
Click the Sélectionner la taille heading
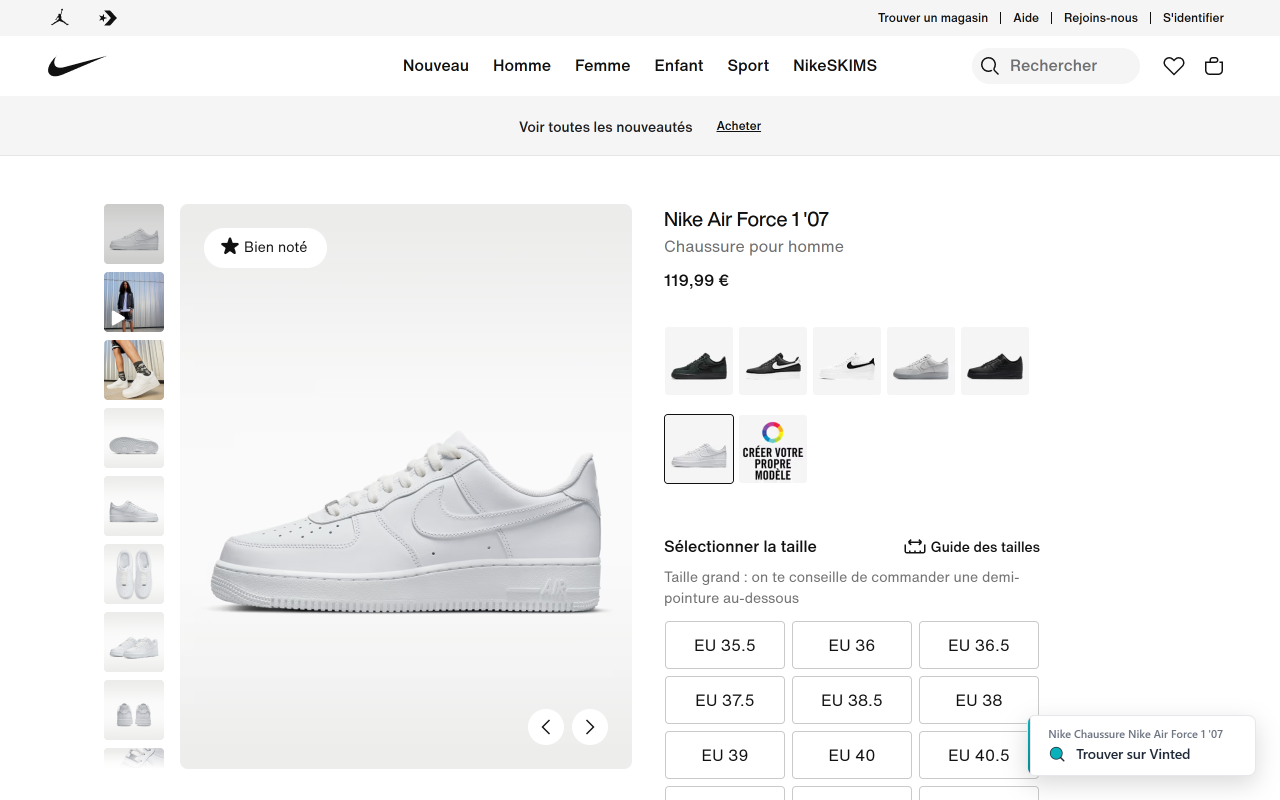[x=740, y=547]
